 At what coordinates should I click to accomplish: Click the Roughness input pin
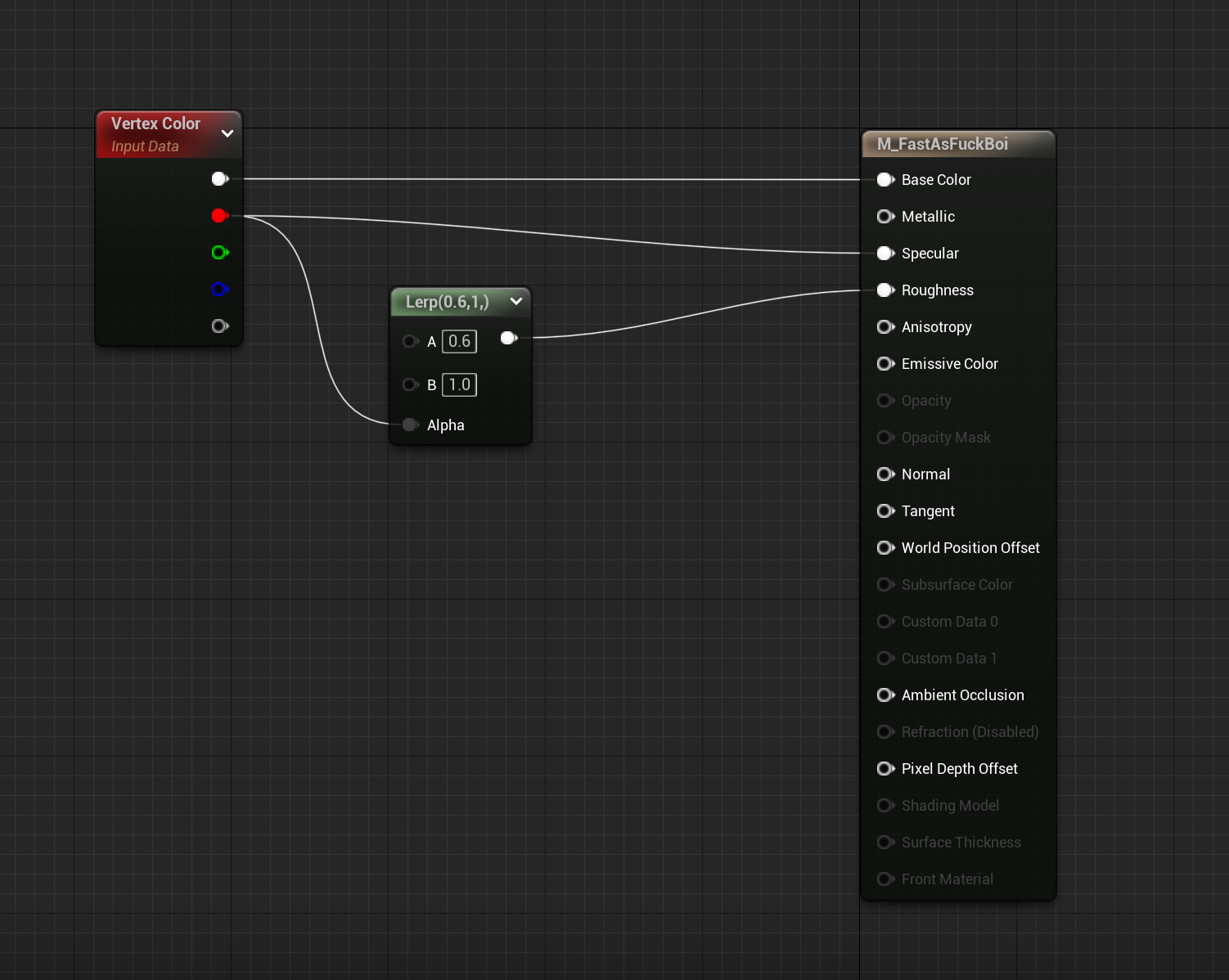click(885, 290)
